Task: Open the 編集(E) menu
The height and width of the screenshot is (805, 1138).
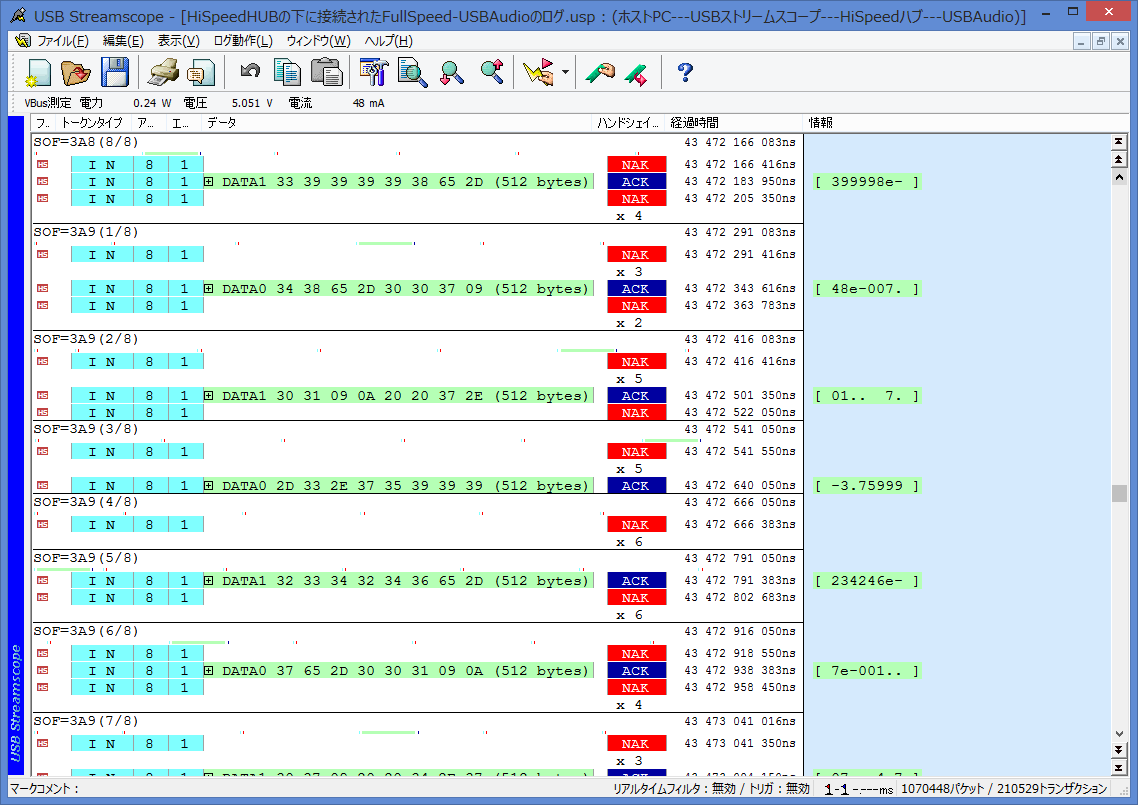Action: pos(123,41)
